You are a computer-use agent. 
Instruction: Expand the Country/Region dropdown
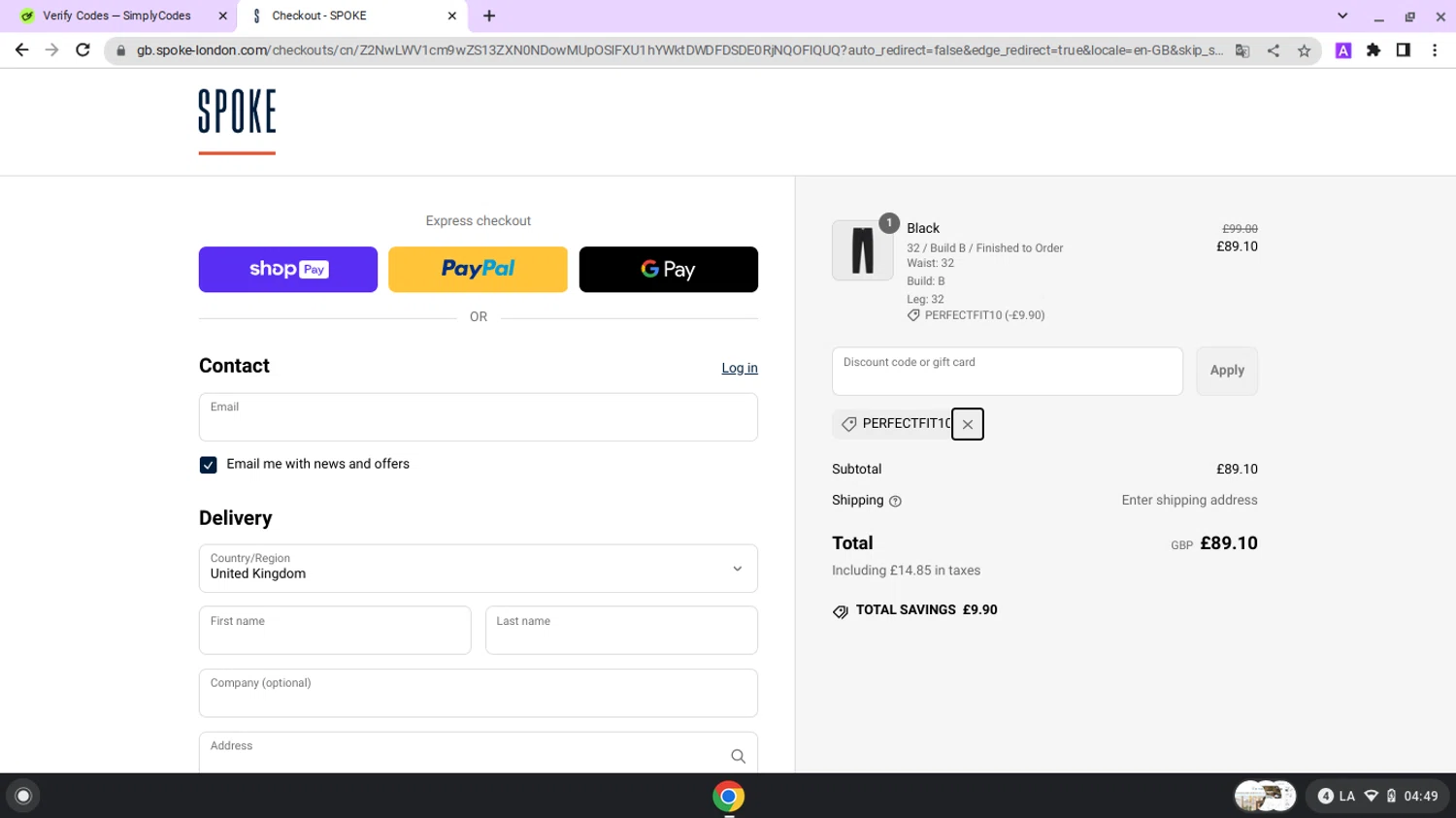[x=479, y=569]
